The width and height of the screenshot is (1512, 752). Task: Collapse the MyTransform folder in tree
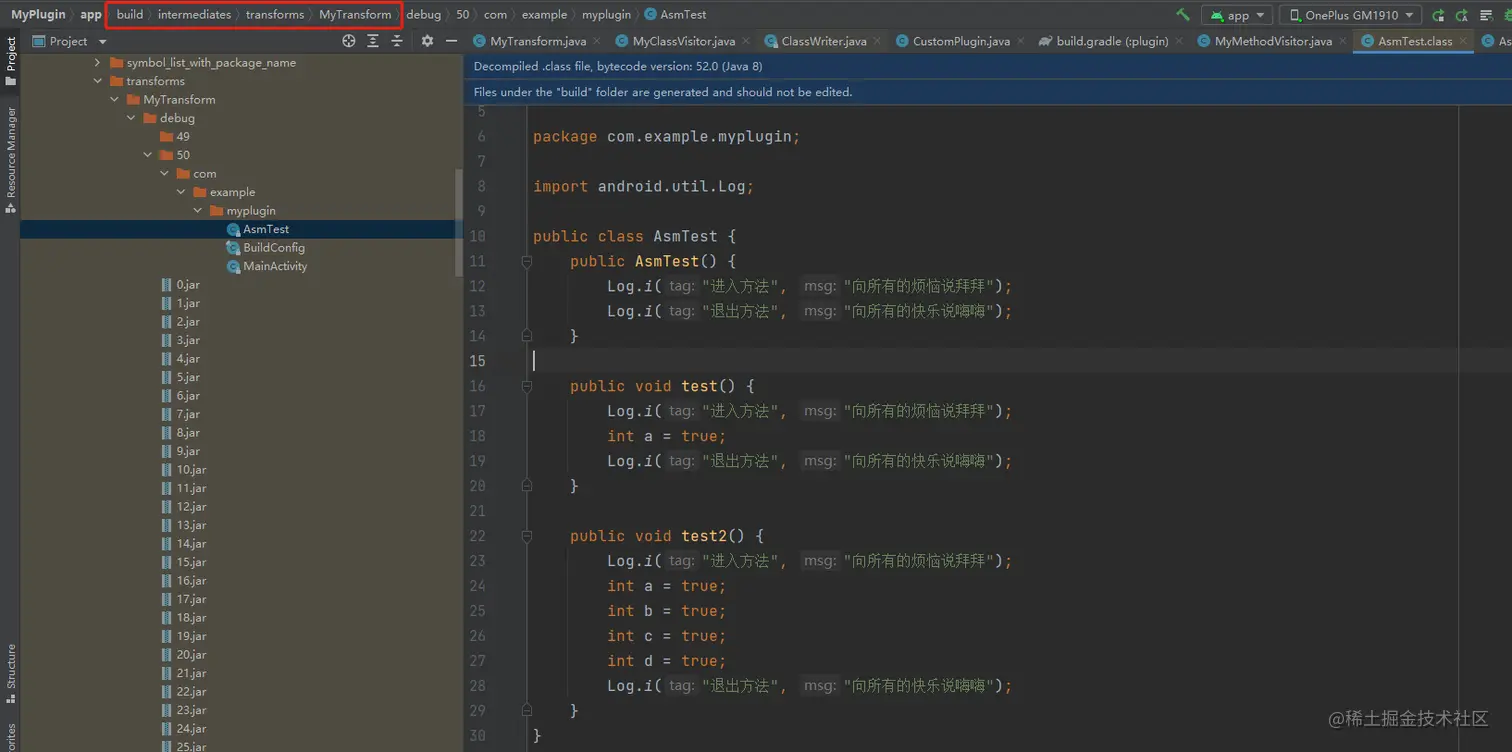pyautogui.click(x=115, y=99)
